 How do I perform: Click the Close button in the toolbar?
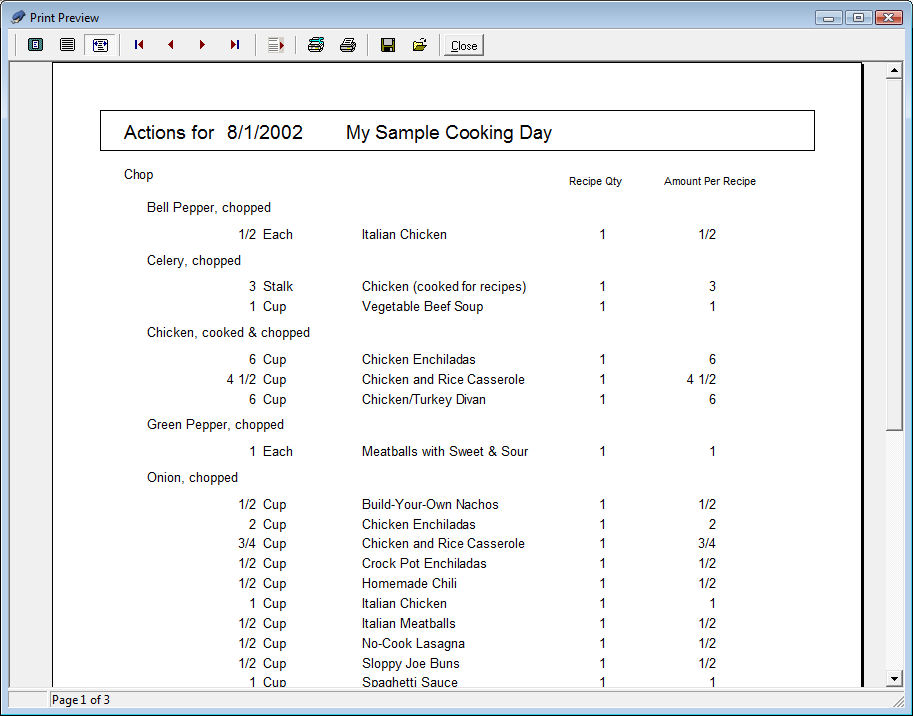(464, 46)
